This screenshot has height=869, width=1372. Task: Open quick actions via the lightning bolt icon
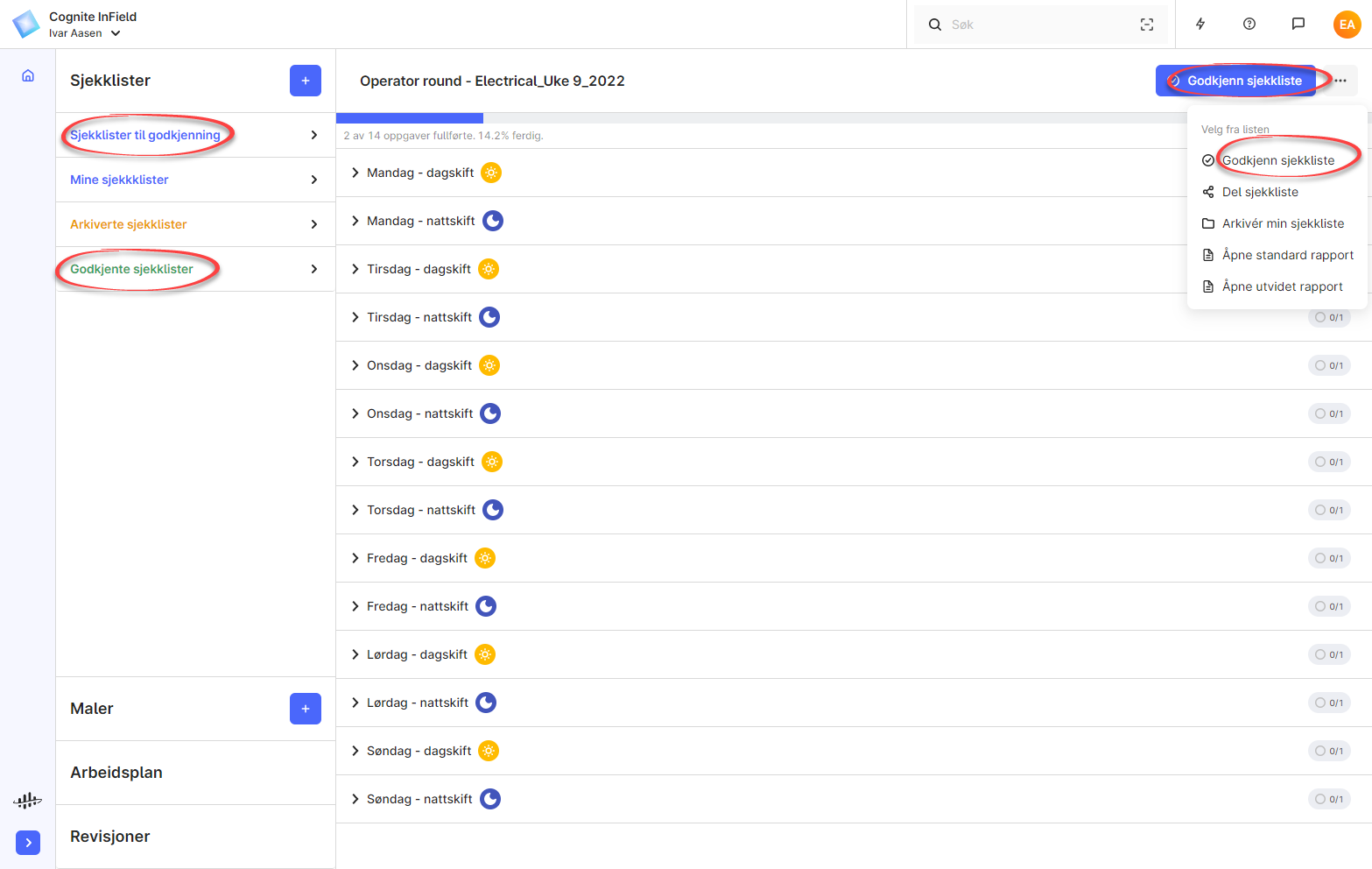[x=1200, y=24]
